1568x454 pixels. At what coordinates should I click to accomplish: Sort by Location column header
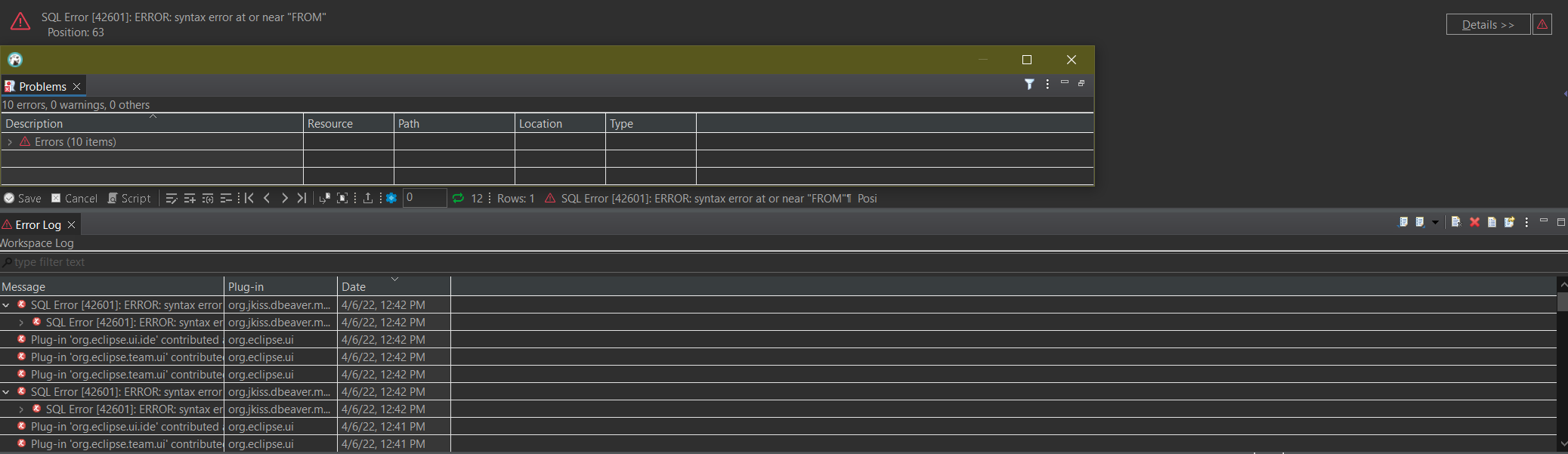560,124
